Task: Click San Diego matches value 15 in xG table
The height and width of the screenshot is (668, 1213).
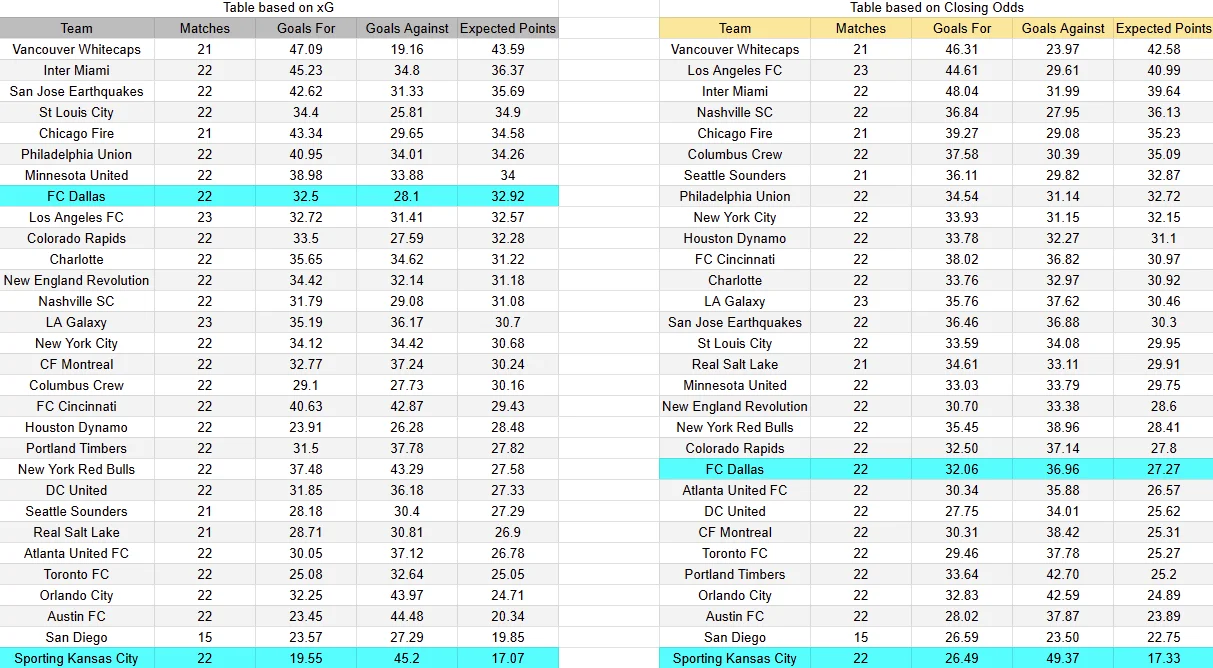Action: [205, 637]
